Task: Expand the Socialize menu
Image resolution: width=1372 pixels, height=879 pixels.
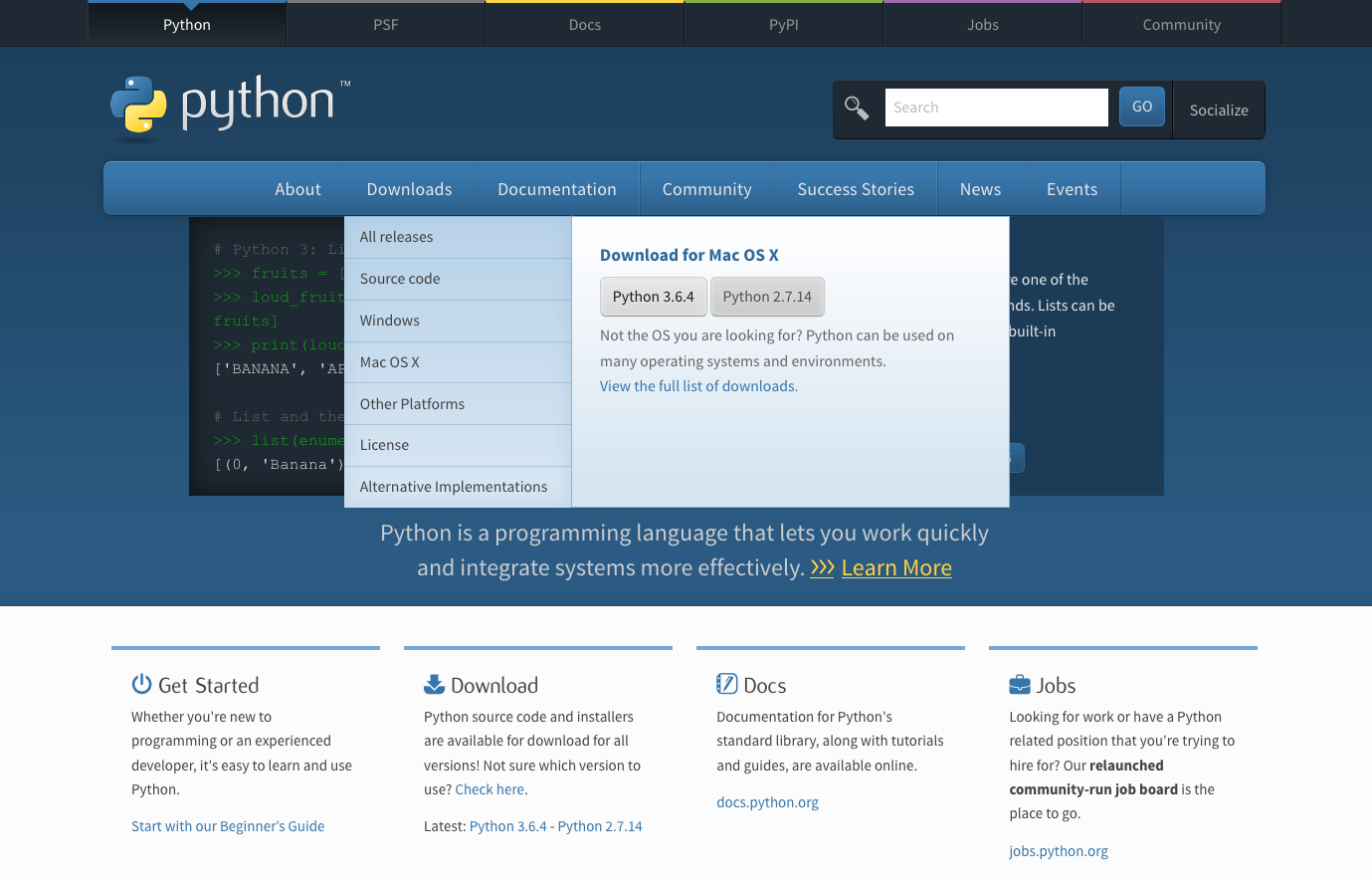Action: [1219, 110]
